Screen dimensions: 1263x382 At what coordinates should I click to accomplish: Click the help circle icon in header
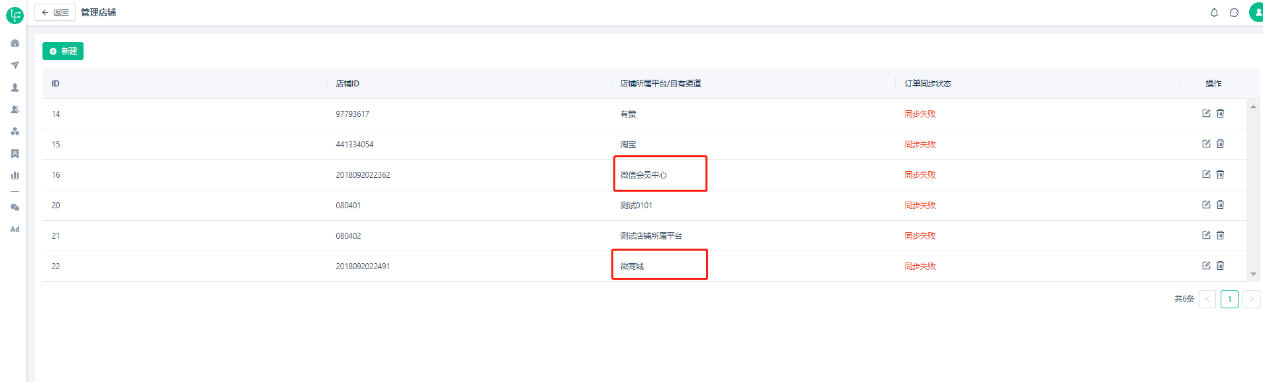[x=1235, y=12]
